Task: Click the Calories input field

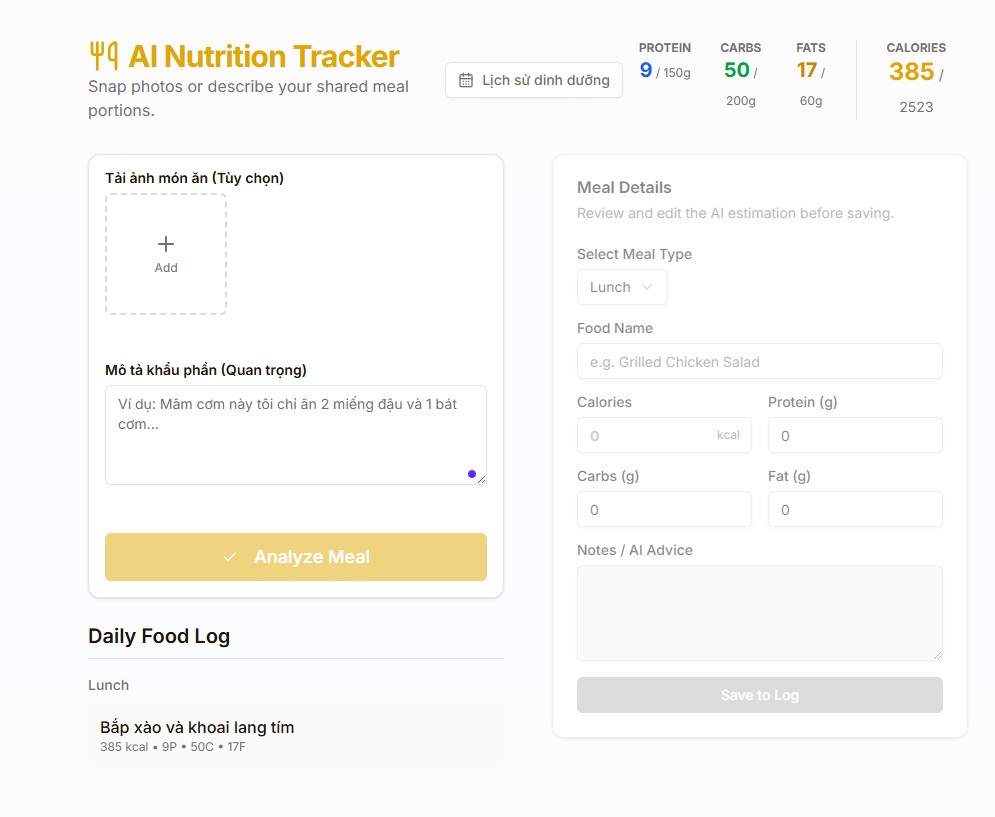Action: (650, 435)
